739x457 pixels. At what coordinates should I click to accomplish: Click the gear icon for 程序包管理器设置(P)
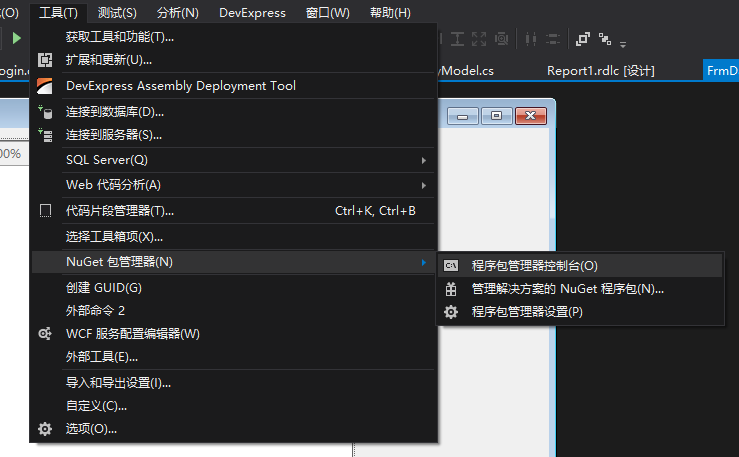point(451,312)
